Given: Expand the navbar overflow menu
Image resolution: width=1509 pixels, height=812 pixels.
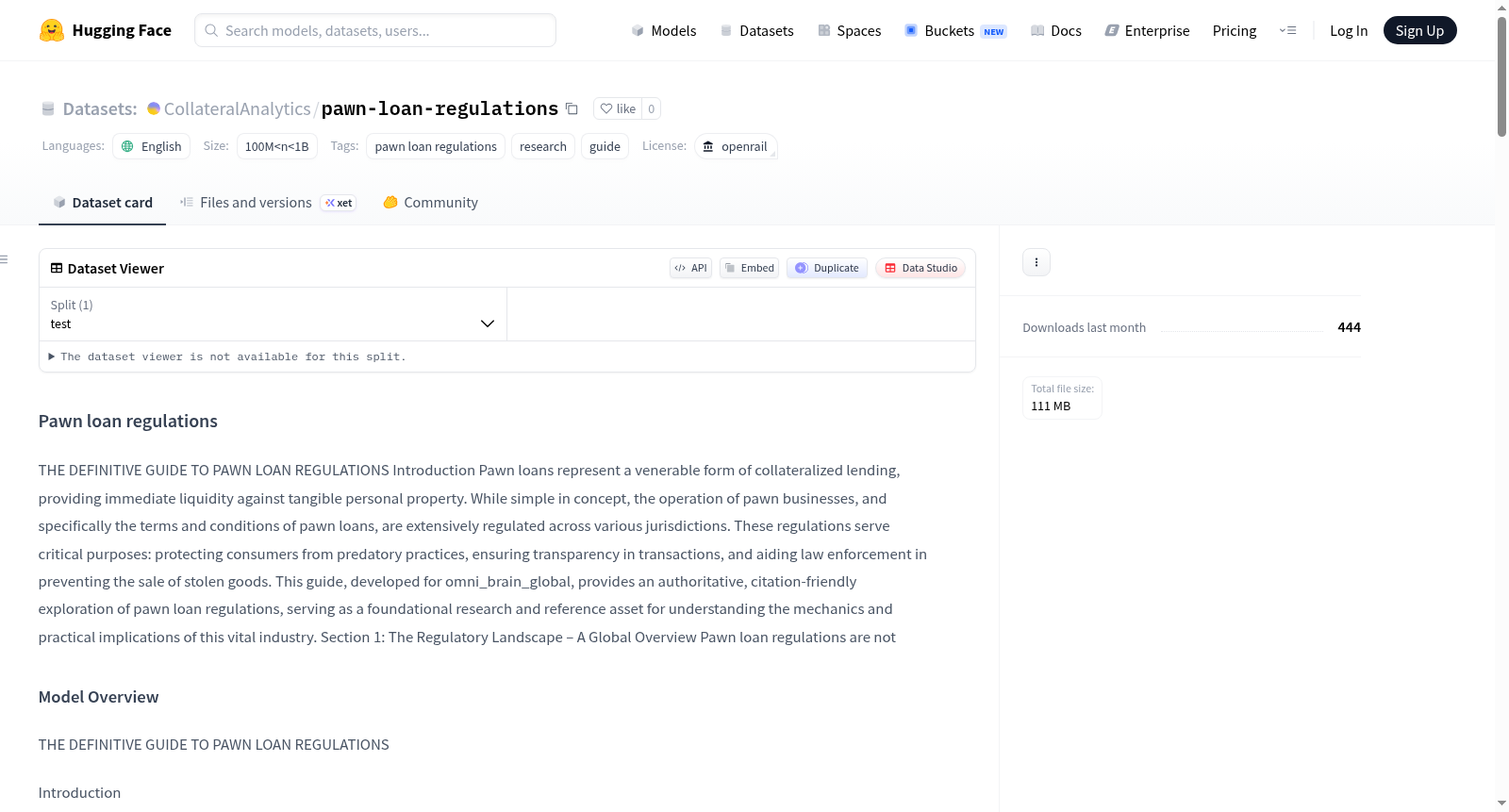Looking at the screenshot, I should [x=1287, y=30].
